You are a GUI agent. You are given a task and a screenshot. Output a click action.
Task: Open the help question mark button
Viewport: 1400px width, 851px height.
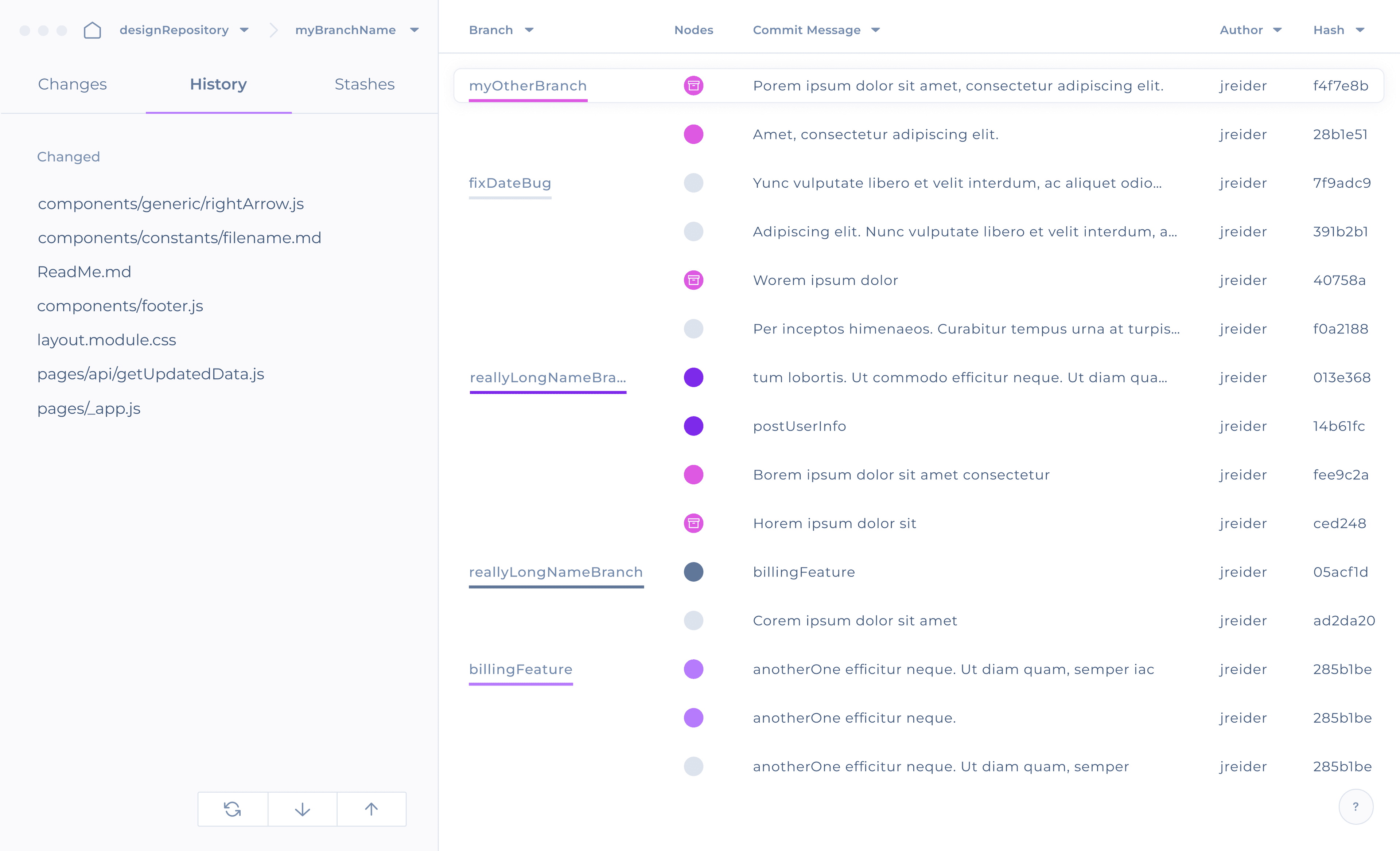[1356, 806]
